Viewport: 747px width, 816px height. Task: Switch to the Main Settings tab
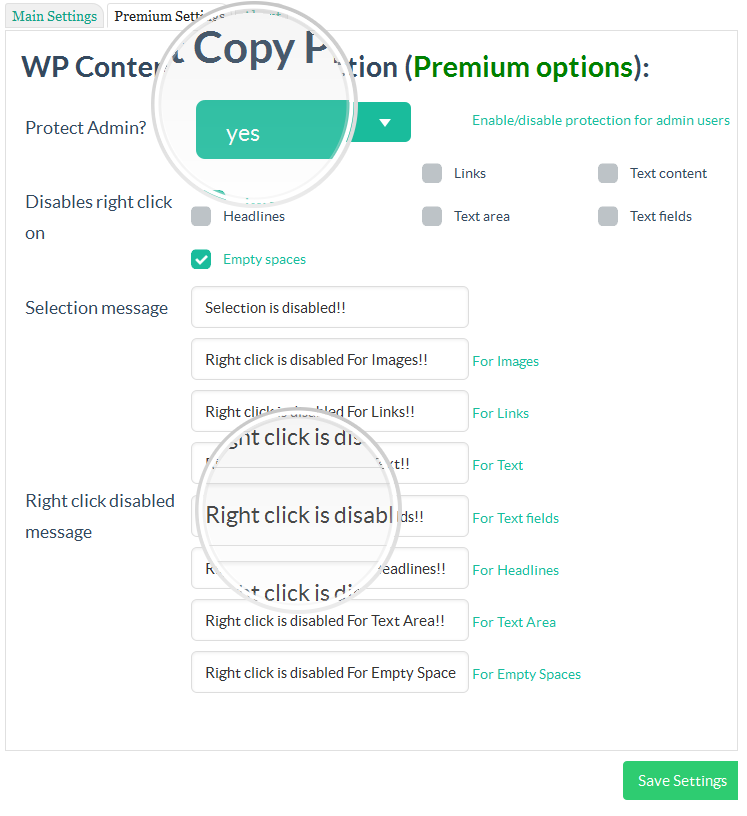pos(54,16)
